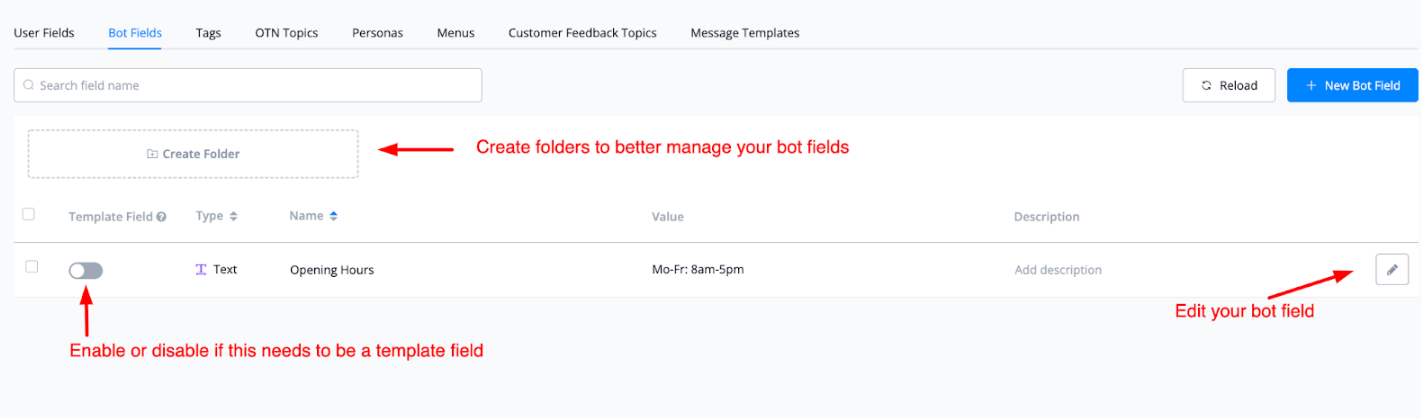1421x418 pixels.
Task: Click the New Bot Field button
Action: coord(1352,86)
